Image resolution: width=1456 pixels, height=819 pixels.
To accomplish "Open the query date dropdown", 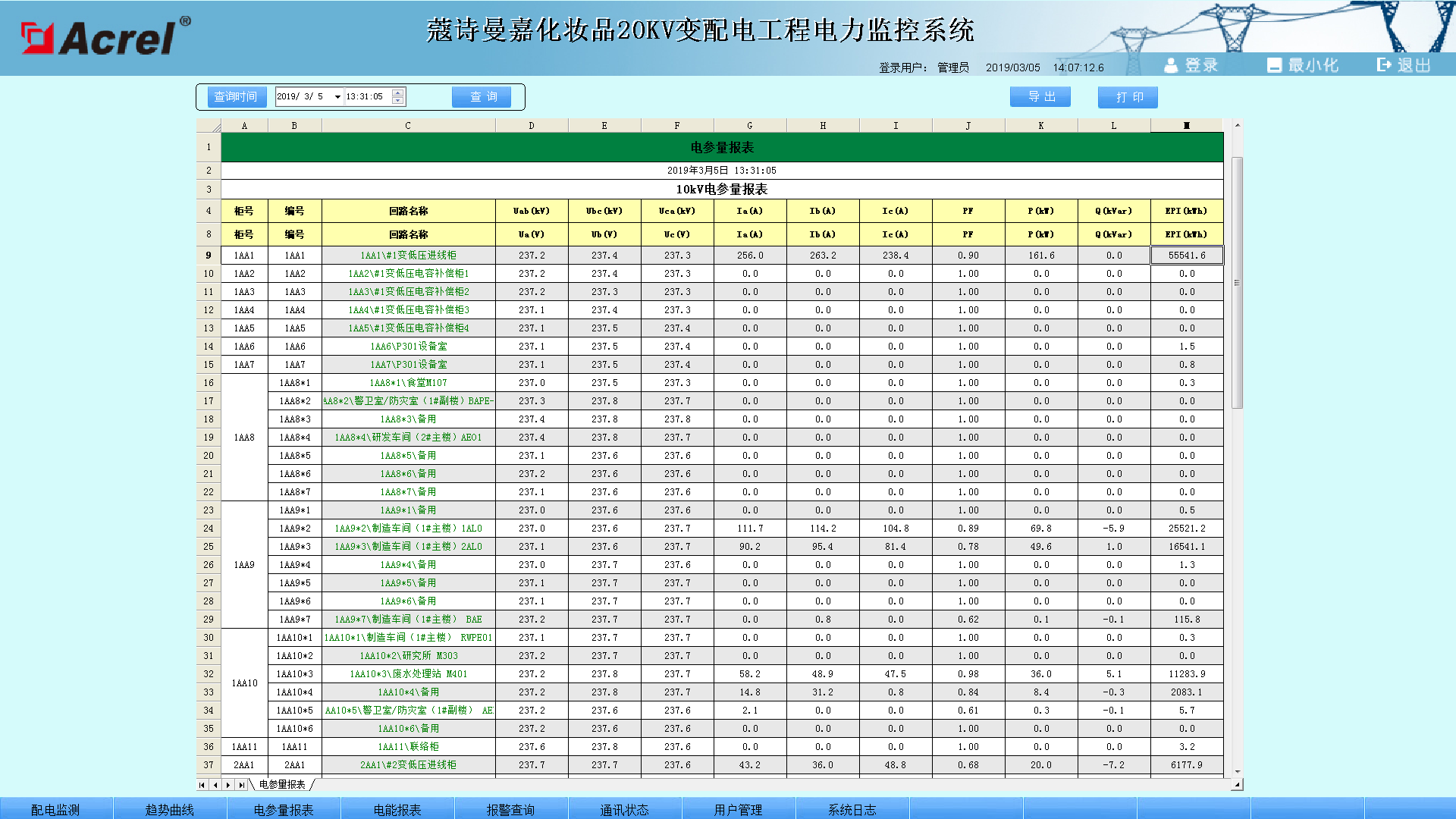I will [337, 97].
